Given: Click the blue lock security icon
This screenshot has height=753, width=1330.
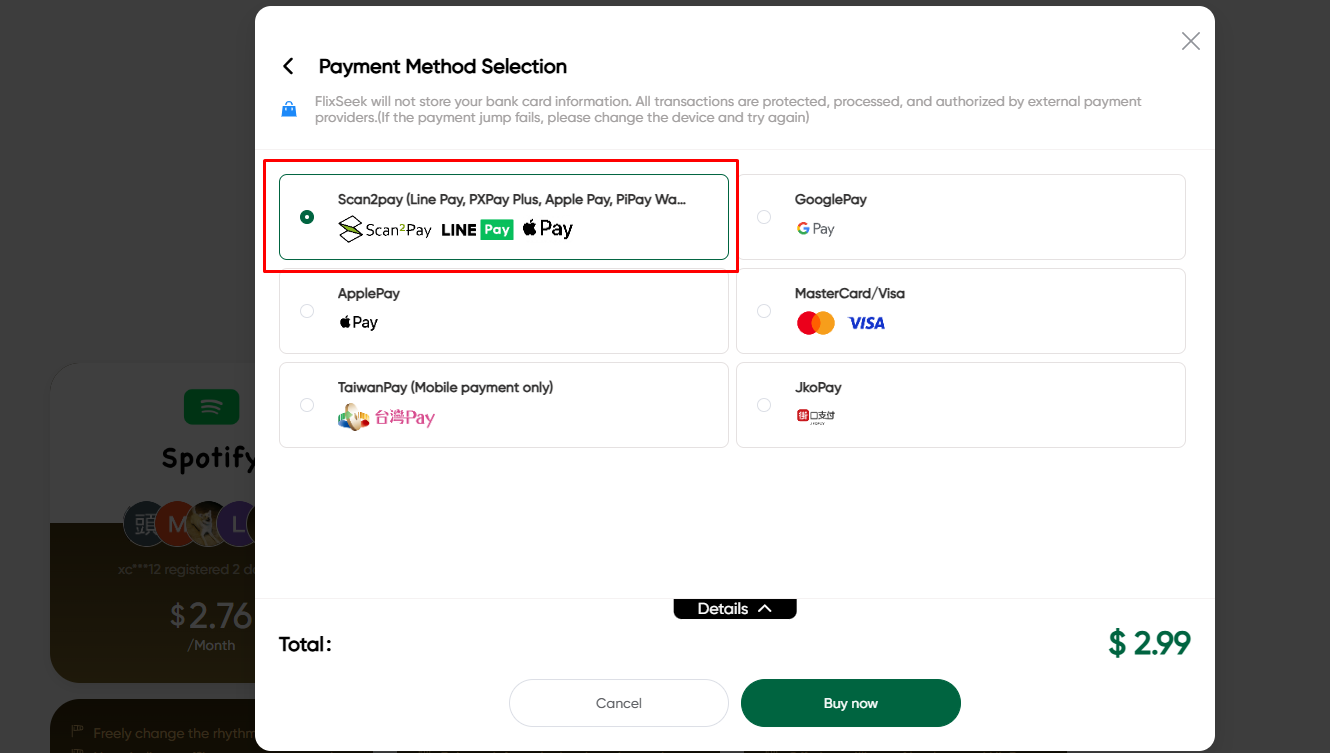Looking at the screenshot, I should pos(288,109).
